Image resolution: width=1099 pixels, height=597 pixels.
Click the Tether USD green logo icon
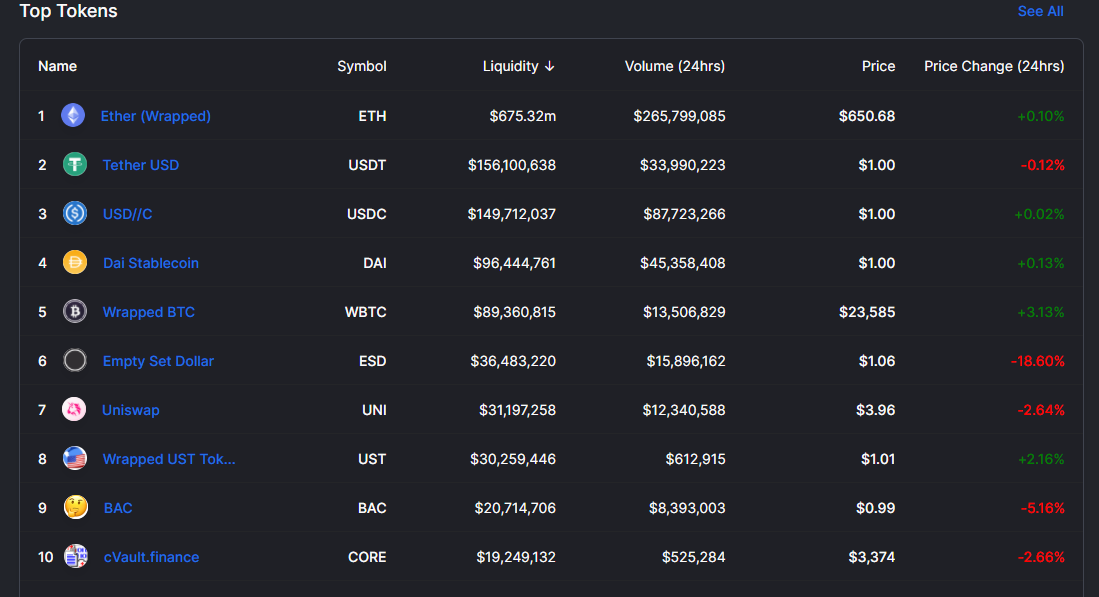click(x=75, y=165)
